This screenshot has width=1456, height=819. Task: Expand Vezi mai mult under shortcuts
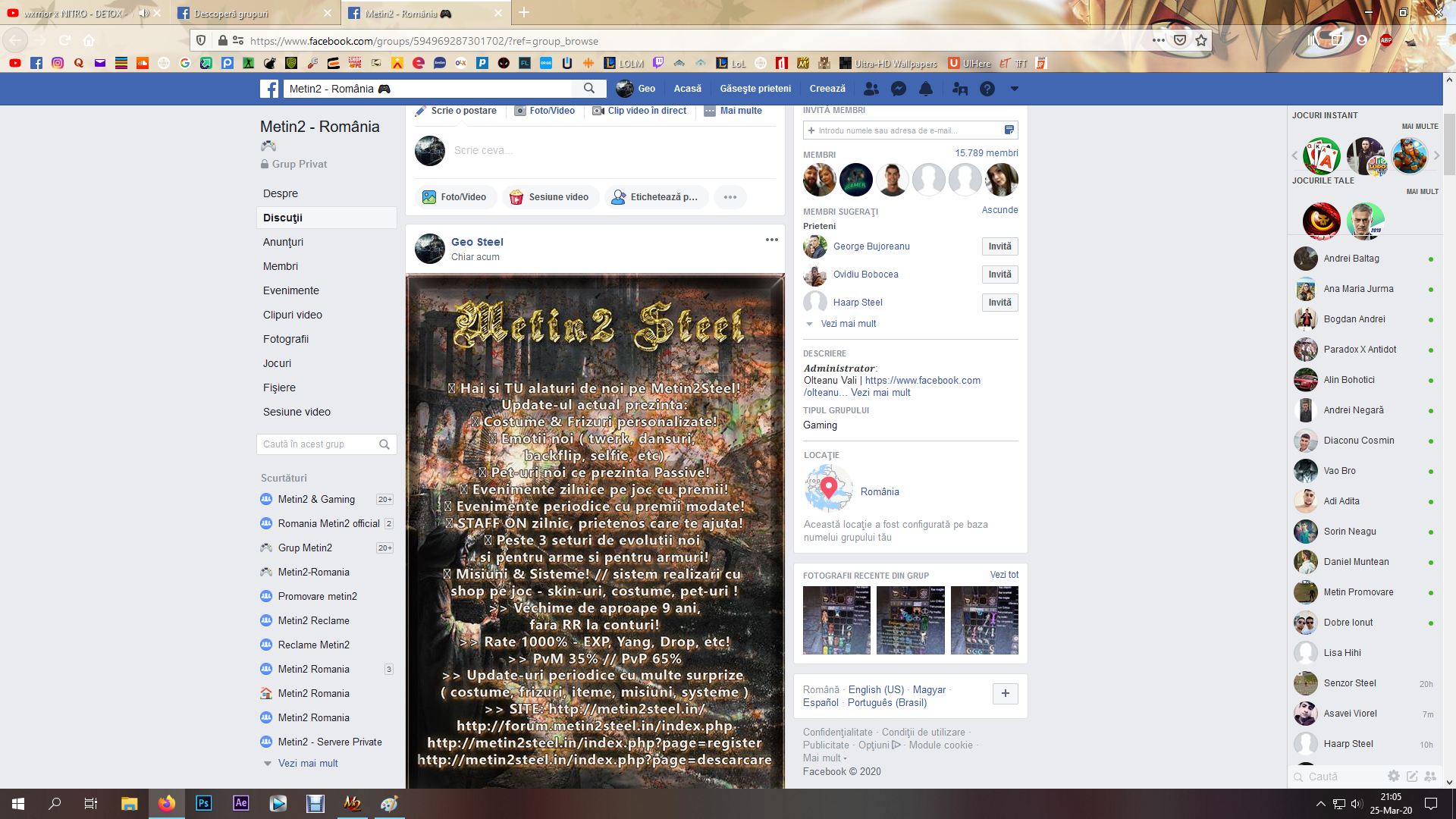[307, 763]
